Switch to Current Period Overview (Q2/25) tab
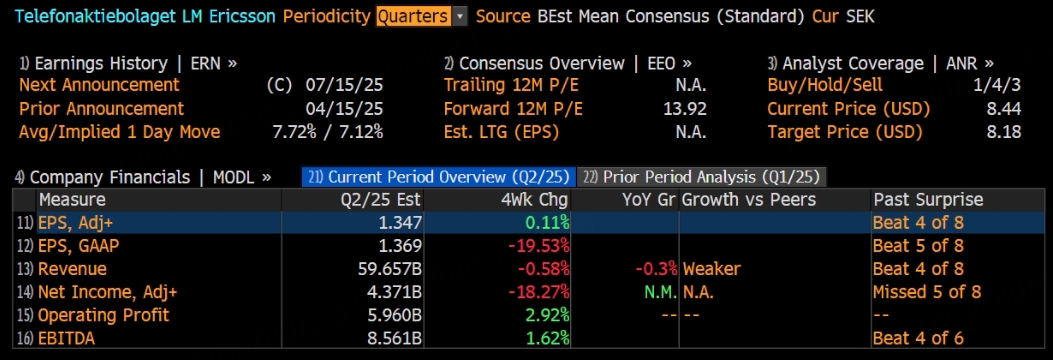 tap(439, 177)
